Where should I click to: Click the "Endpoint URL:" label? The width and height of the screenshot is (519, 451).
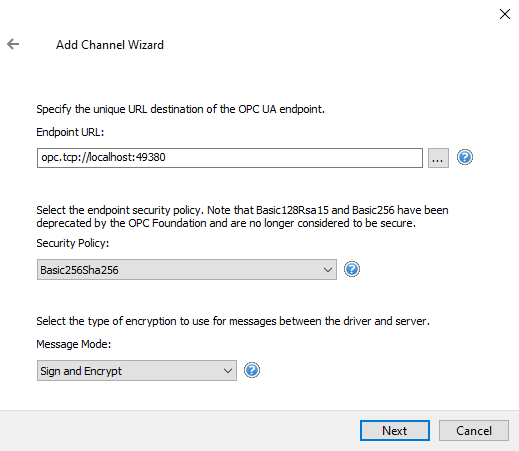point(70,132)
